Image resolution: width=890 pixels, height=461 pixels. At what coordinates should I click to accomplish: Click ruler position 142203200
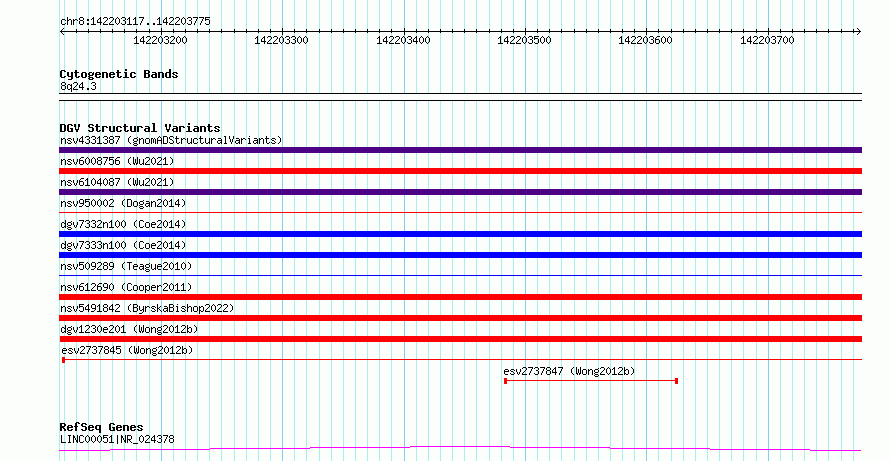click(160, 40)
